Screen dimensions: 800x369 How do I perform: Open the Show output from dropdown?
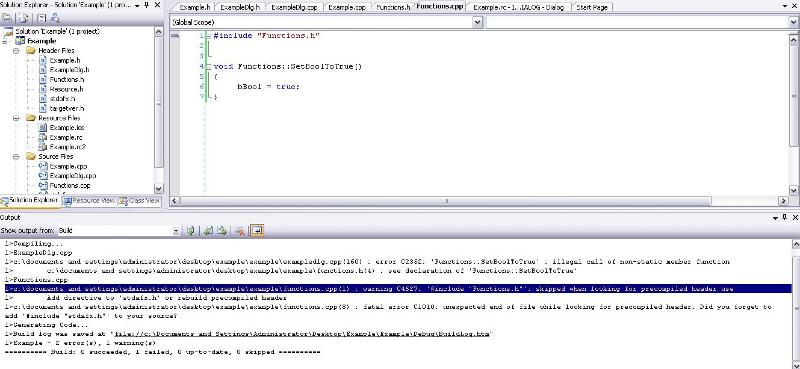click(176, 231)
